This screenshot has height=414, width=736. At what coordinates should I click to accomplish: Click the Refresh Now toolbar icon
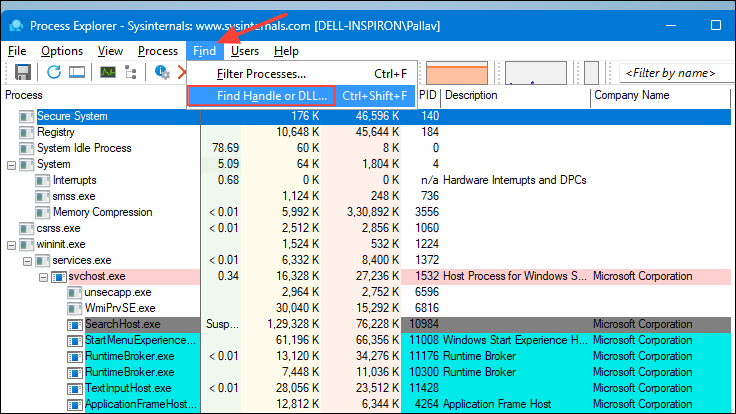click(x=54, y=72)
